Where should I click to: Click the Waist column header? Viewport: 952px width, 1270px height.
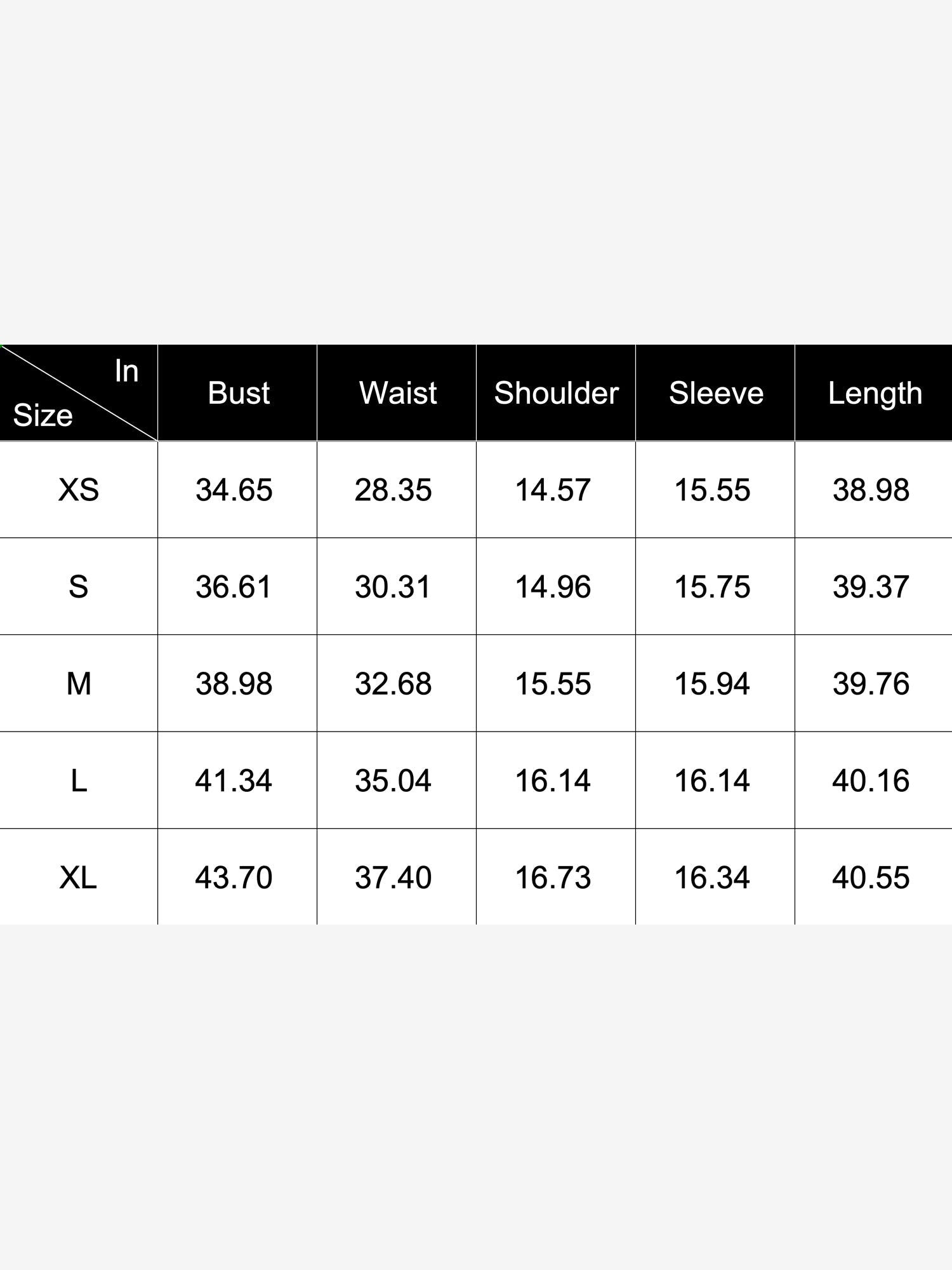(x=398, y=393)
